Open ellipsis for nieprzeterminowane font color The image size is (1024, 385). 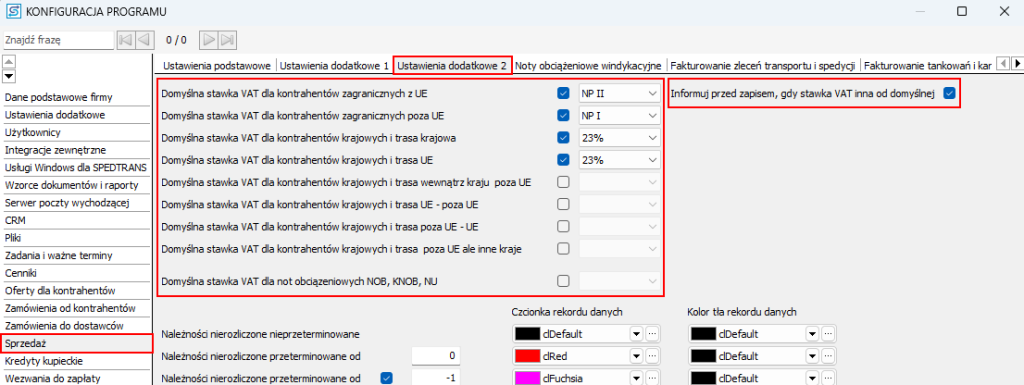[x=653, y=334]
